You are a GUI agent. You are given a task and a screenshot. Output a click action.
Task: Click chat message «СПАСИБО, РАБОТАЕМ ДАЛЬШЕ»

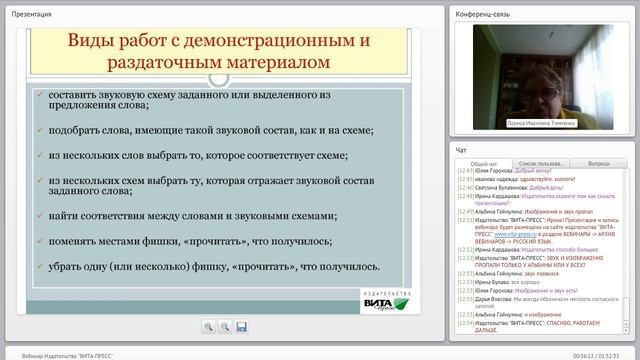[x=529, y=326]
